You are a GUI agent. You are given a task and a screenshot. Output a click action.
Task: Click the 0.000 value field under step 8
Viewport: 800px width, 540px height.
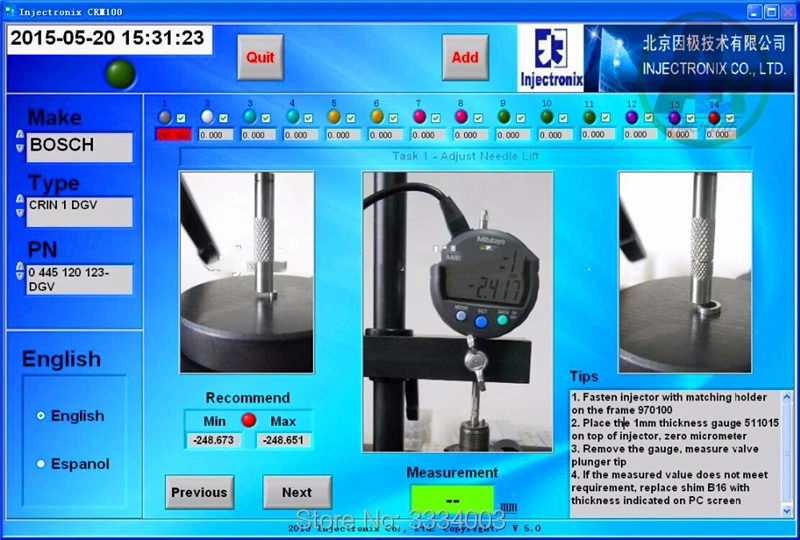pos(470,135)
